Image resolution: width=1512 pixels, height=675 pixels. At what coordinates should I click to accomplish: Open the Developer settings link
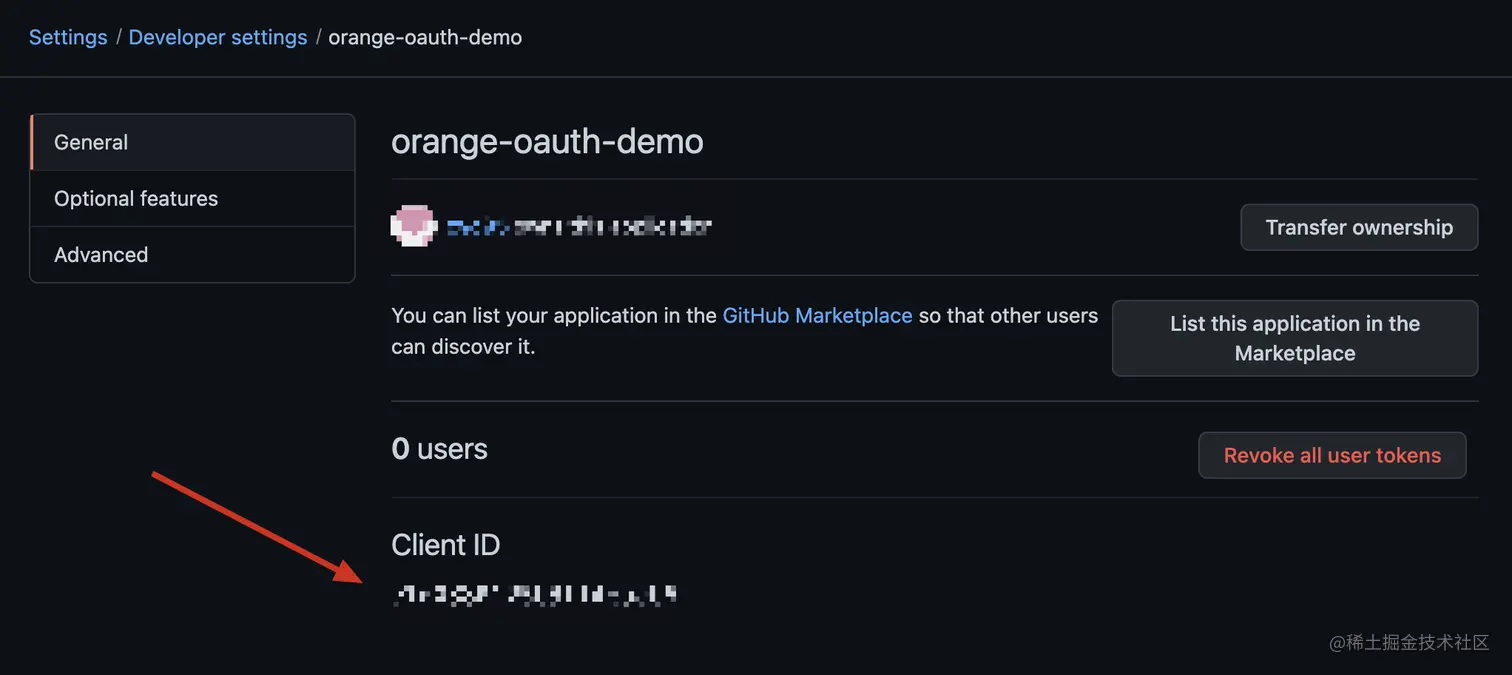click(x=218, y=37)
